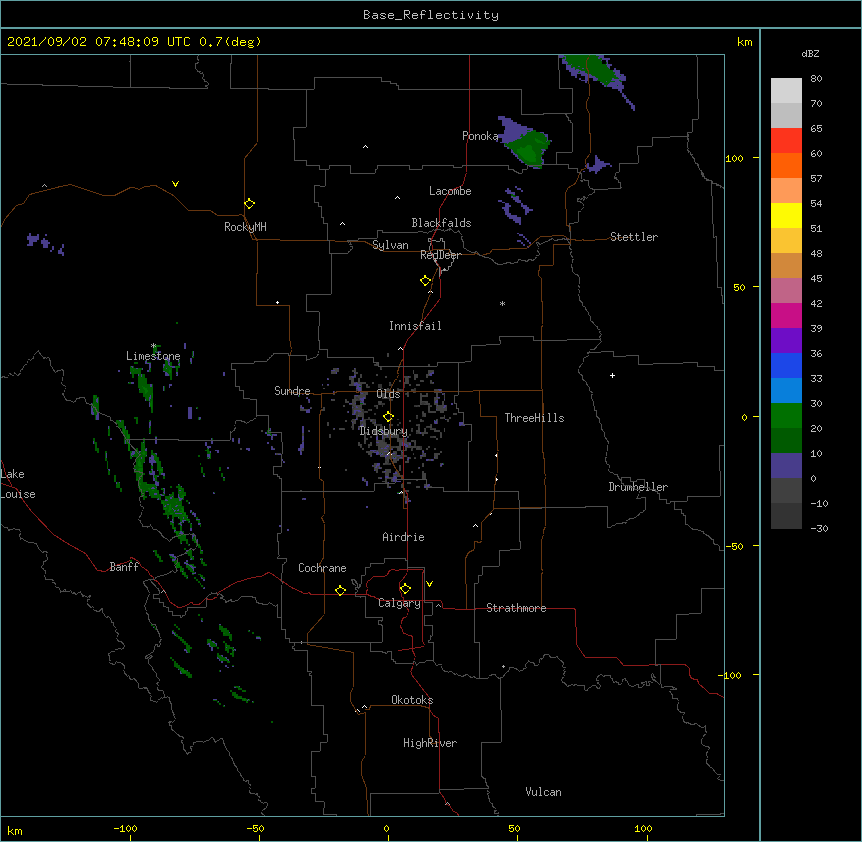This screenshot has height=842, width=862.
Task: Click the dBZ legend heading
Action: coord(810,53)
